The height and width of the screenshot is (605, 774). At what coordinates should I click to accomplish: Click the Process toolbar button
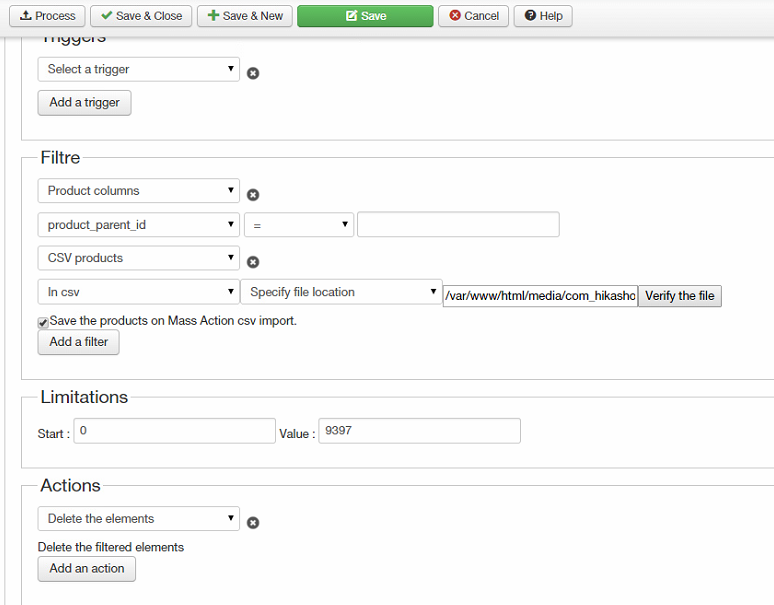click(47, 16)
